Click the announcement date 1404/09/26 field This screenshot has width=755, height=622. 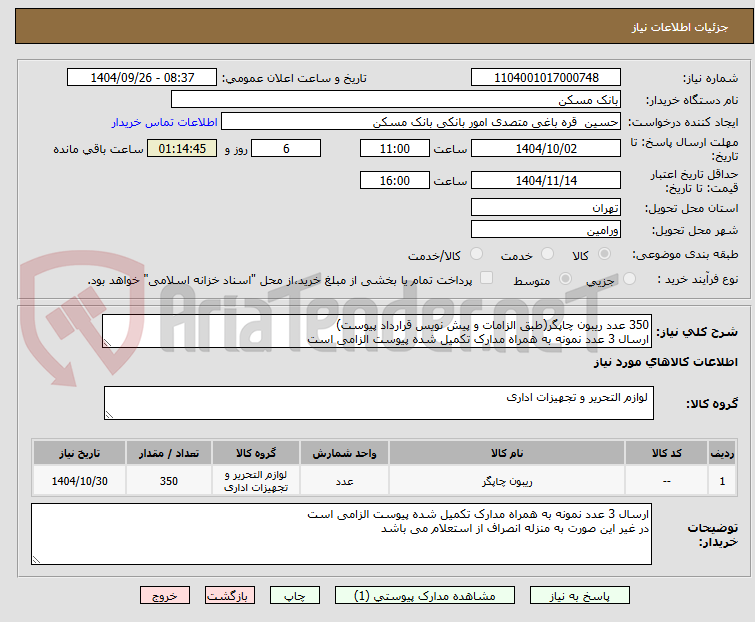click(142, 78)
